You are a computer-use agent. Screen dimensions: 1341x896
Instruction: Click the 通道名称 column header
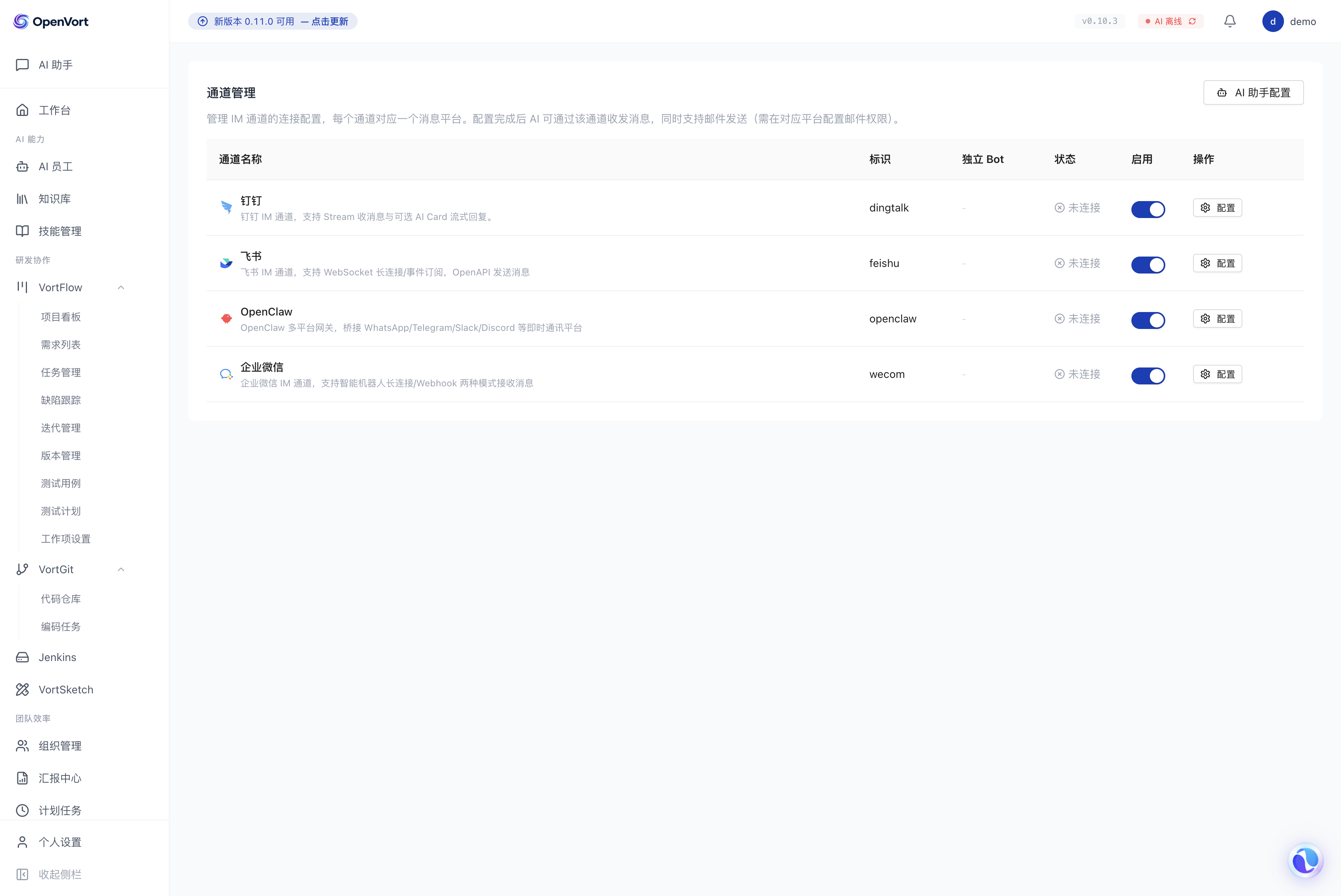(240, 159)
